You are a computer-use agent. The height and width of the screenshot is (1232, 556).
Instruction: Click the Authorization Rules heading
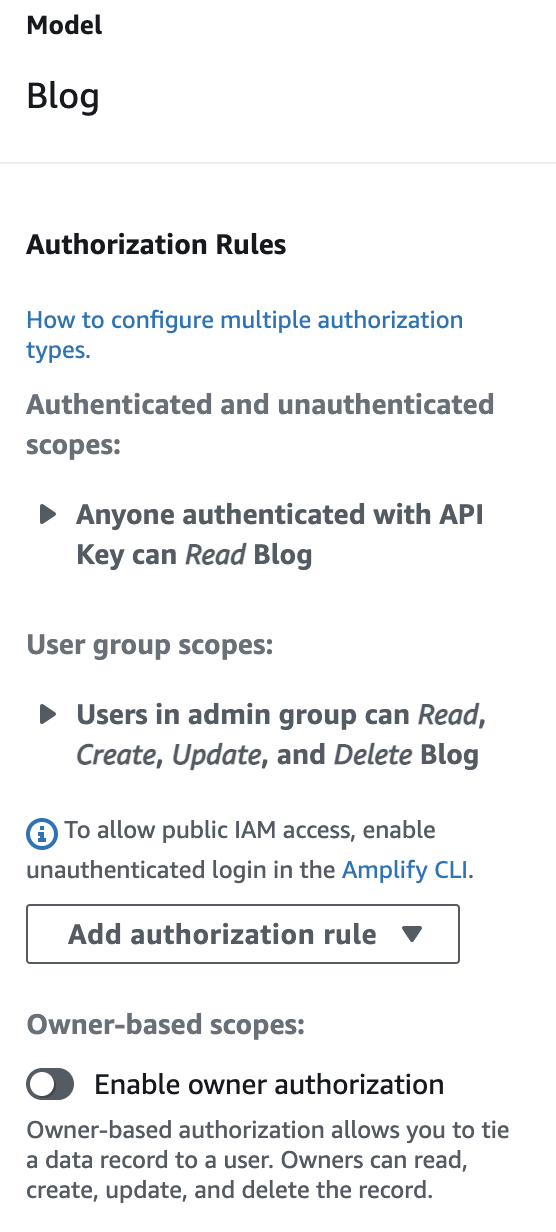coord(156,245)
